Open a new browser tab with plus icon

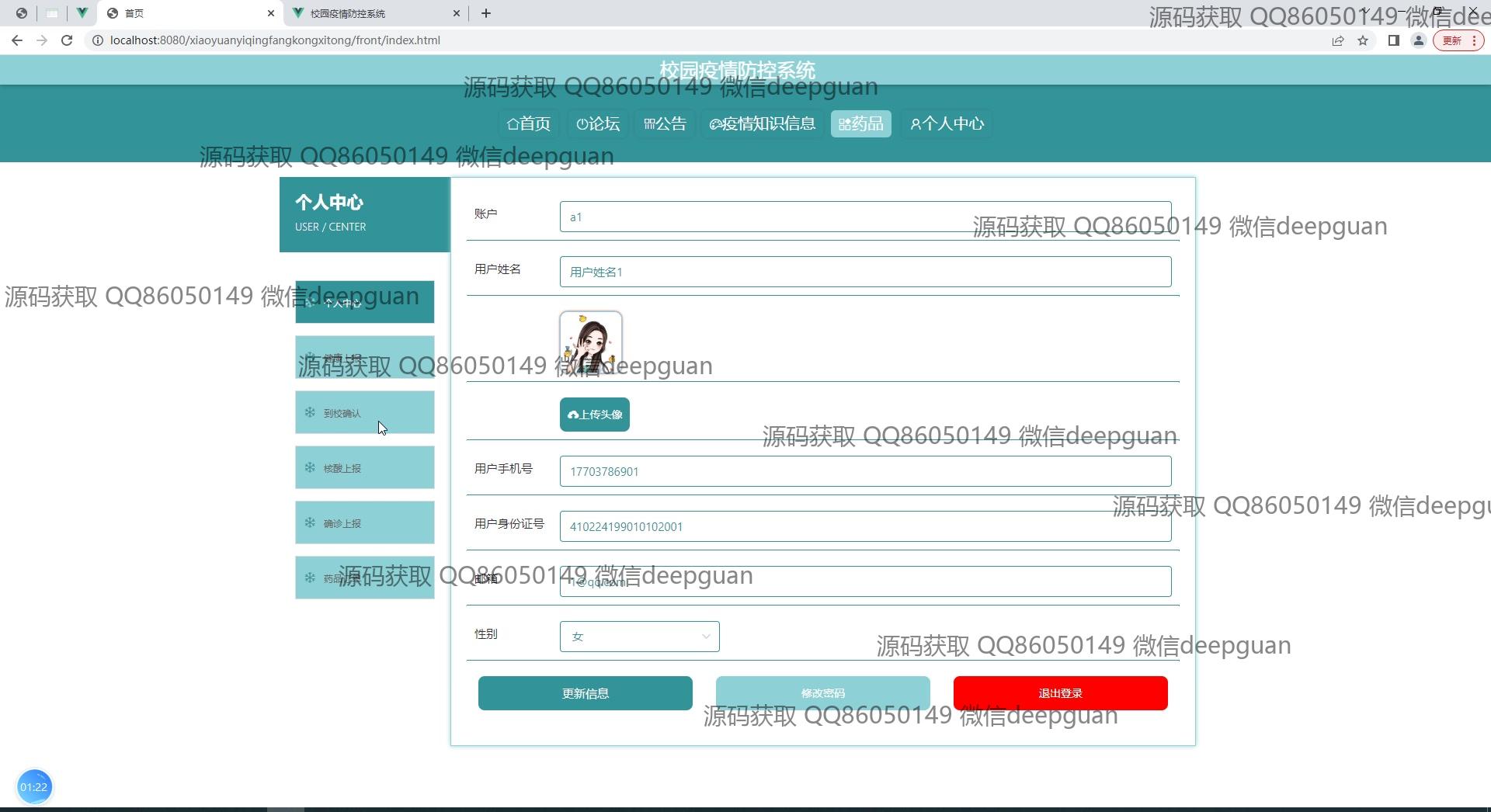tap(486, 13)
